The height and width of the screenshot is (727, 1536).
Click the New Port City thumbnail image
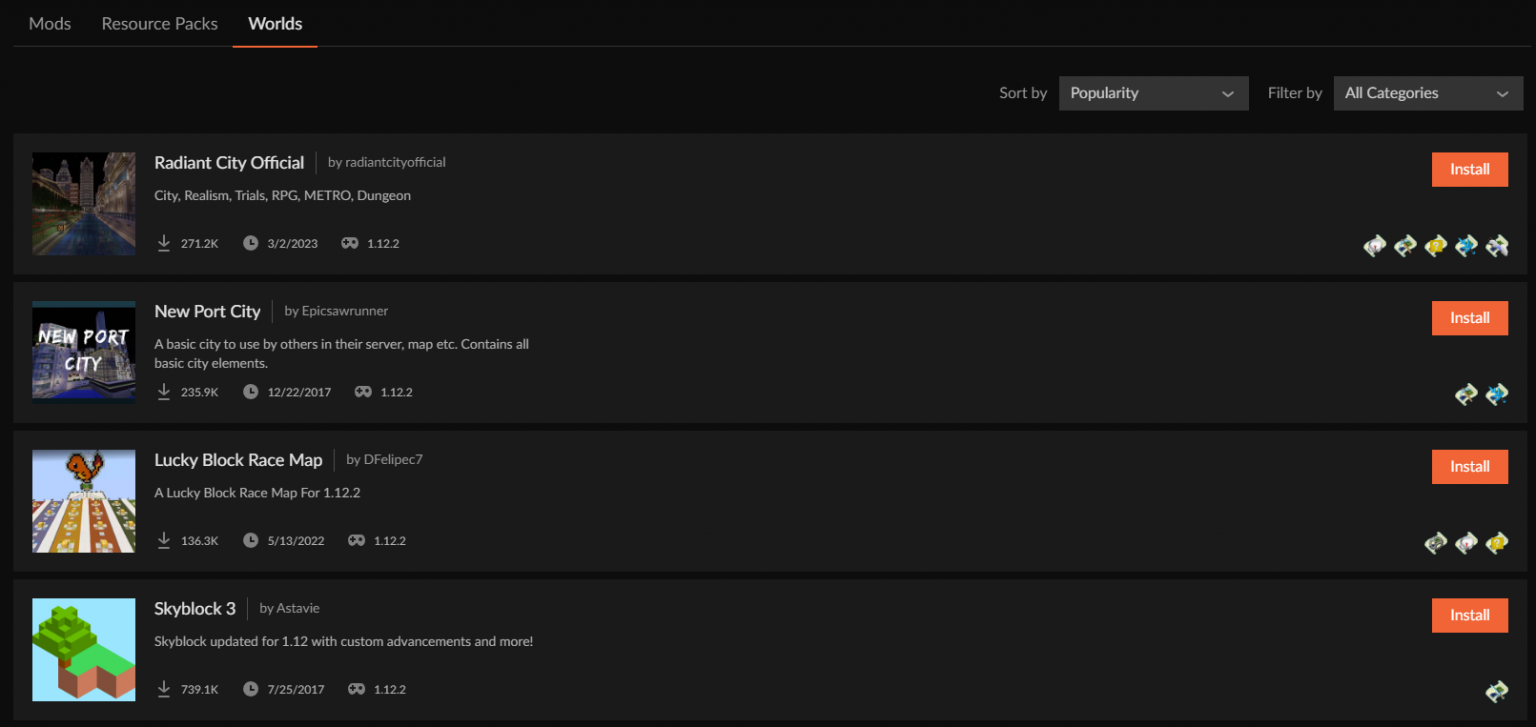click(83, 351)
